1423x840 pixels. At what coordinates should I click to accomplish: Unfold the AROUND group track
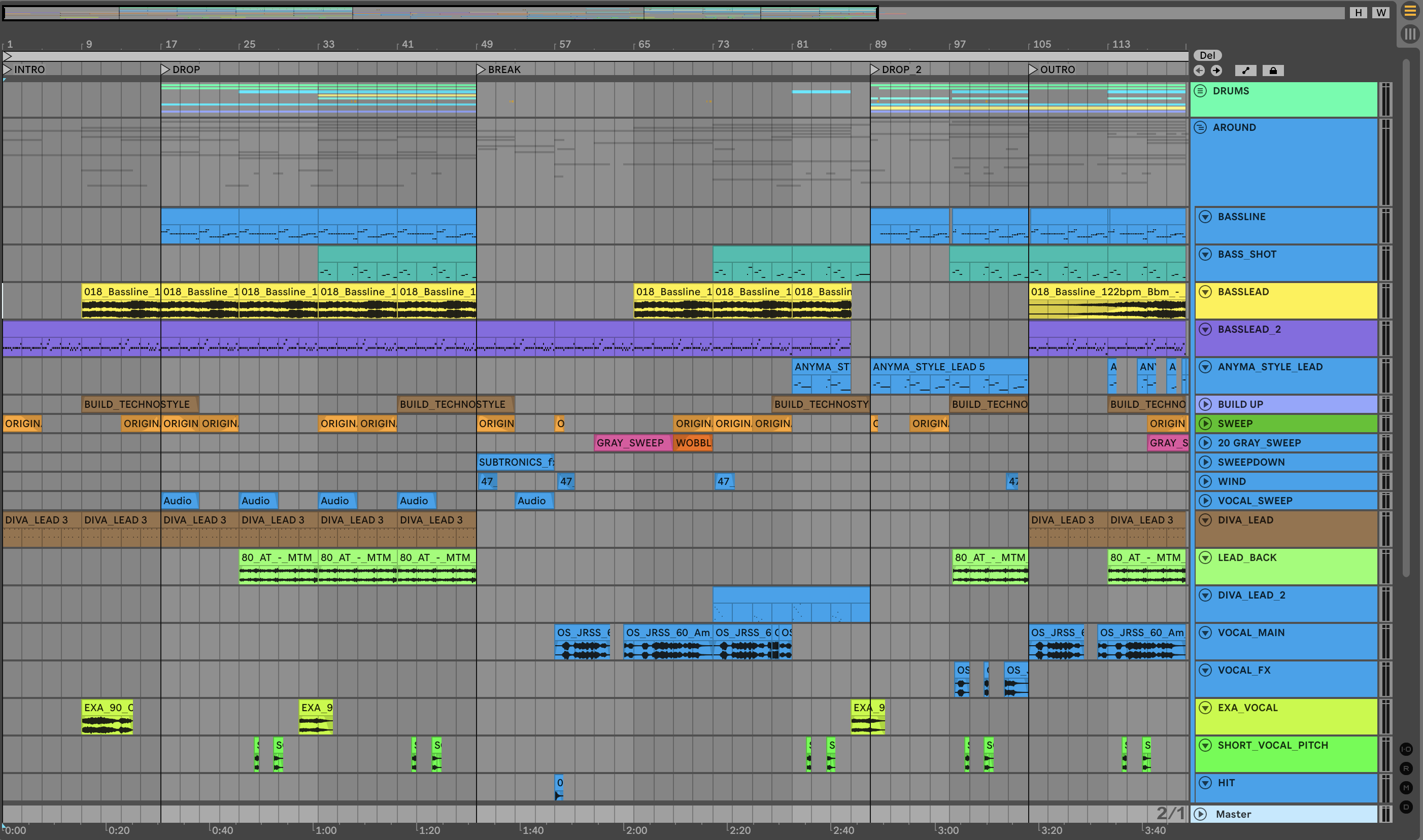tap(1200, 127)
